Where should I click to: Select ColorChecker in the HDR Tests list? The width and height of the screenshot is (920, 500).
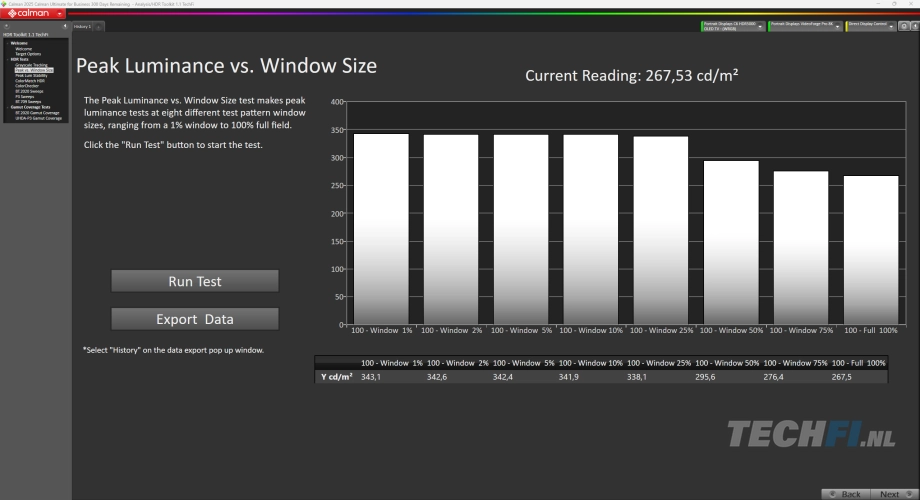(27, 86)
